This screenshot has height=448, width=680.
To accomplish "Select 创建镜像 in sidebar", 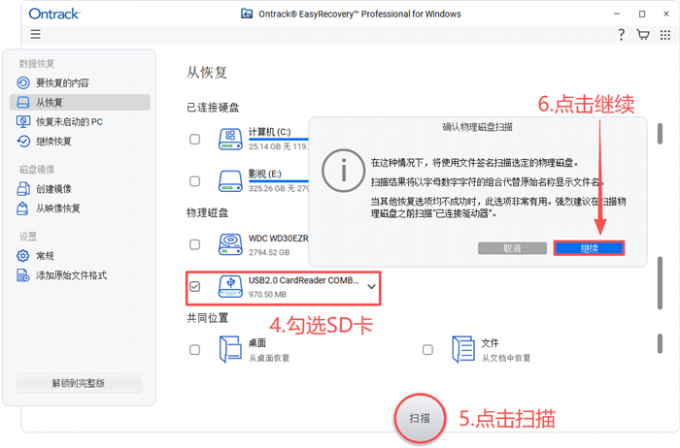I will 80,189.
